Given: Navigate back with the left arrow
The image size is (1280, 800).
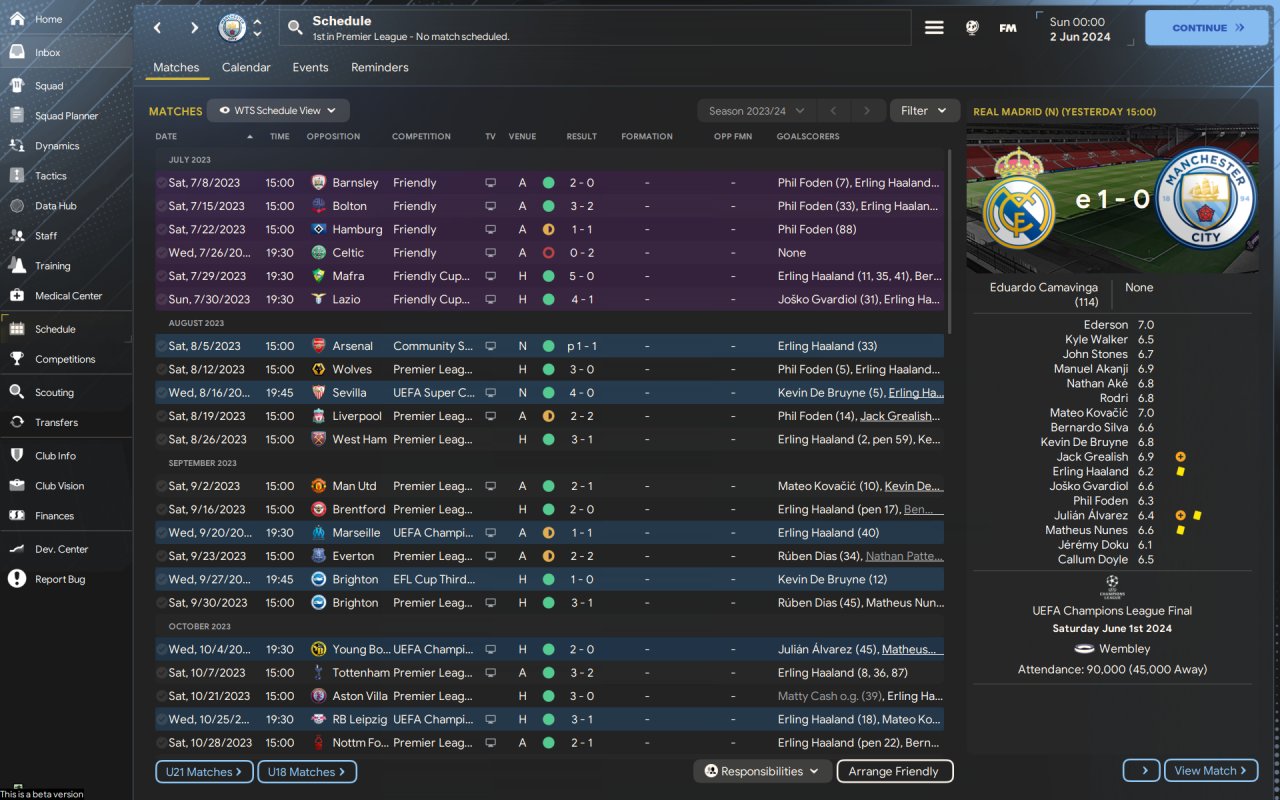Looking at the screenshot, I should 157,28.
